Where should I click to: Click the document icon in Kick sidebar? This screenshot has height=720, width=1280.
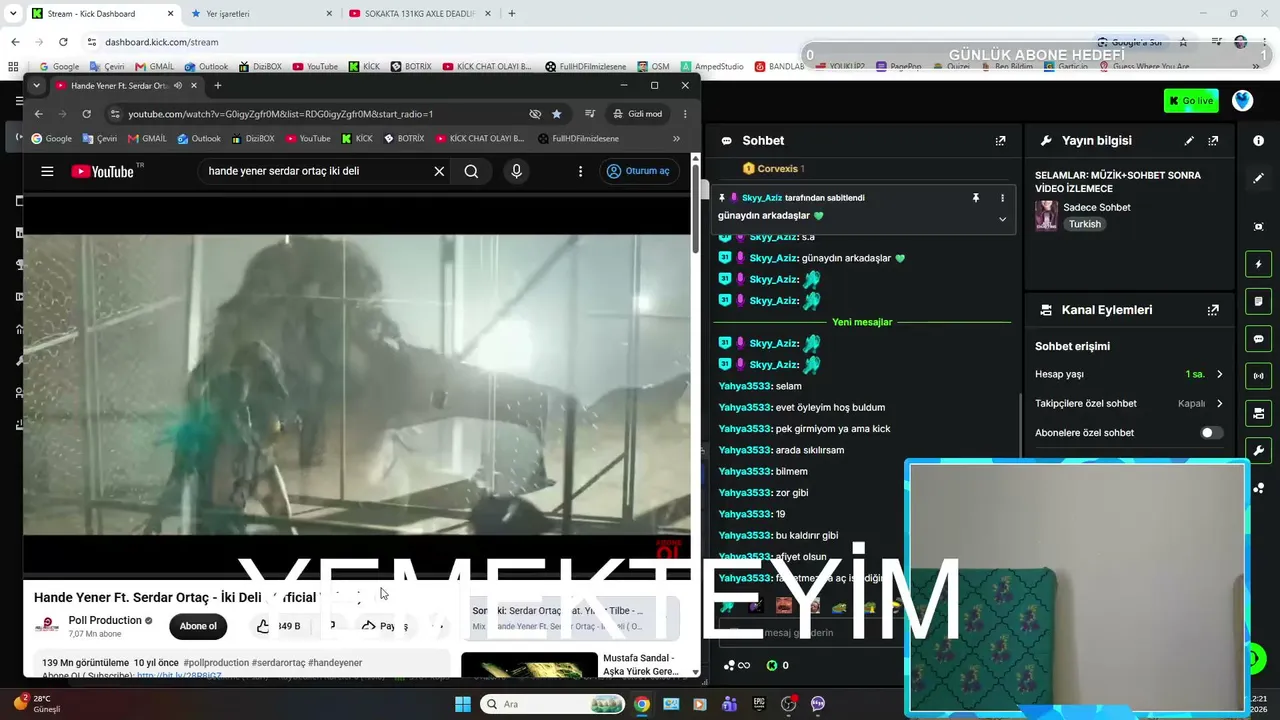[x=1258, y=302]
